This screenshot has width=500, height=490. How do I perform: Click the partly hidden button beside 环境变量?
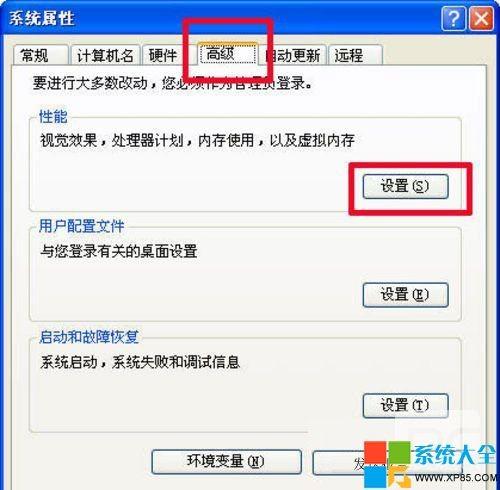tap(339, 463)
